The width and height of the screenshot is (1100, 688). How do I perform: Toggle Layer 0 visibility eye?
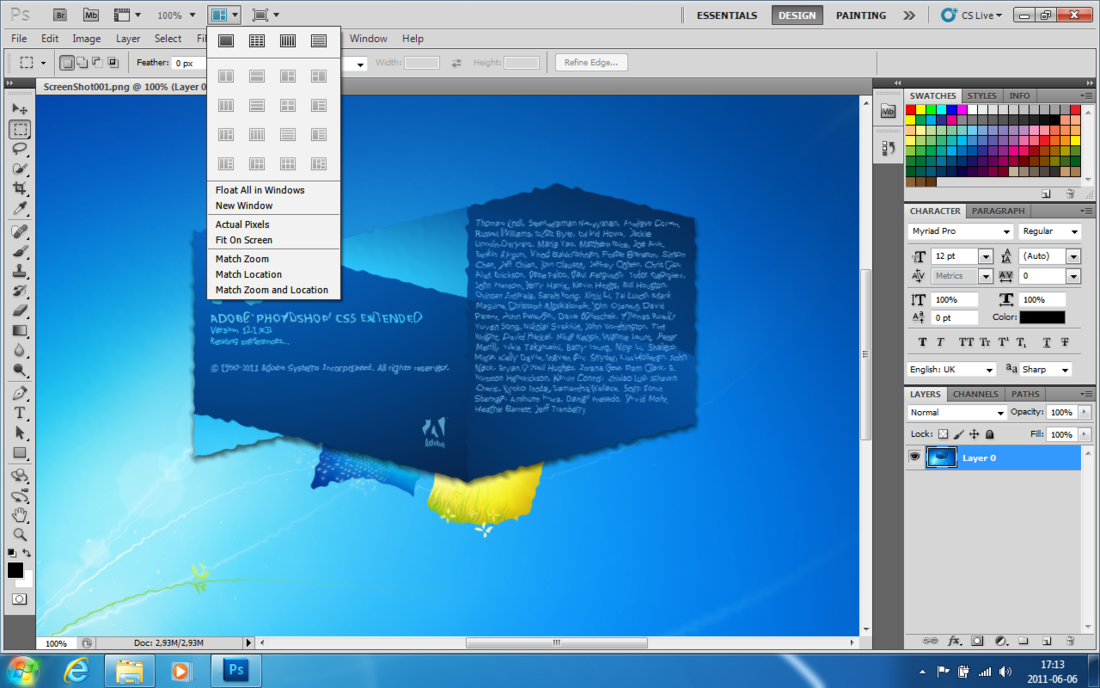915,457
